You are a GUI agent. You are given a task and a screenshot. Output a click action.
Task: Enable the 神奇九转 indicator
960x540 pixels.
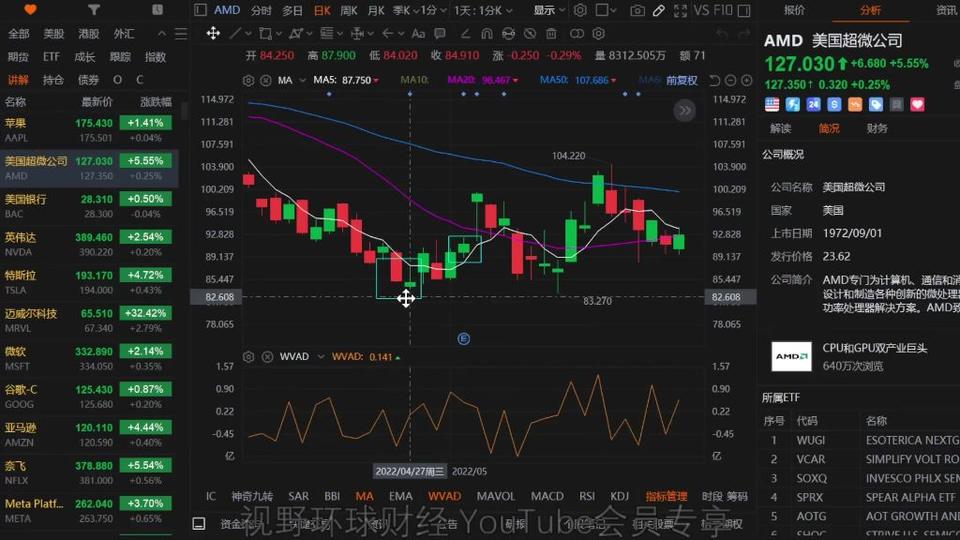click(x=252, y=496)
